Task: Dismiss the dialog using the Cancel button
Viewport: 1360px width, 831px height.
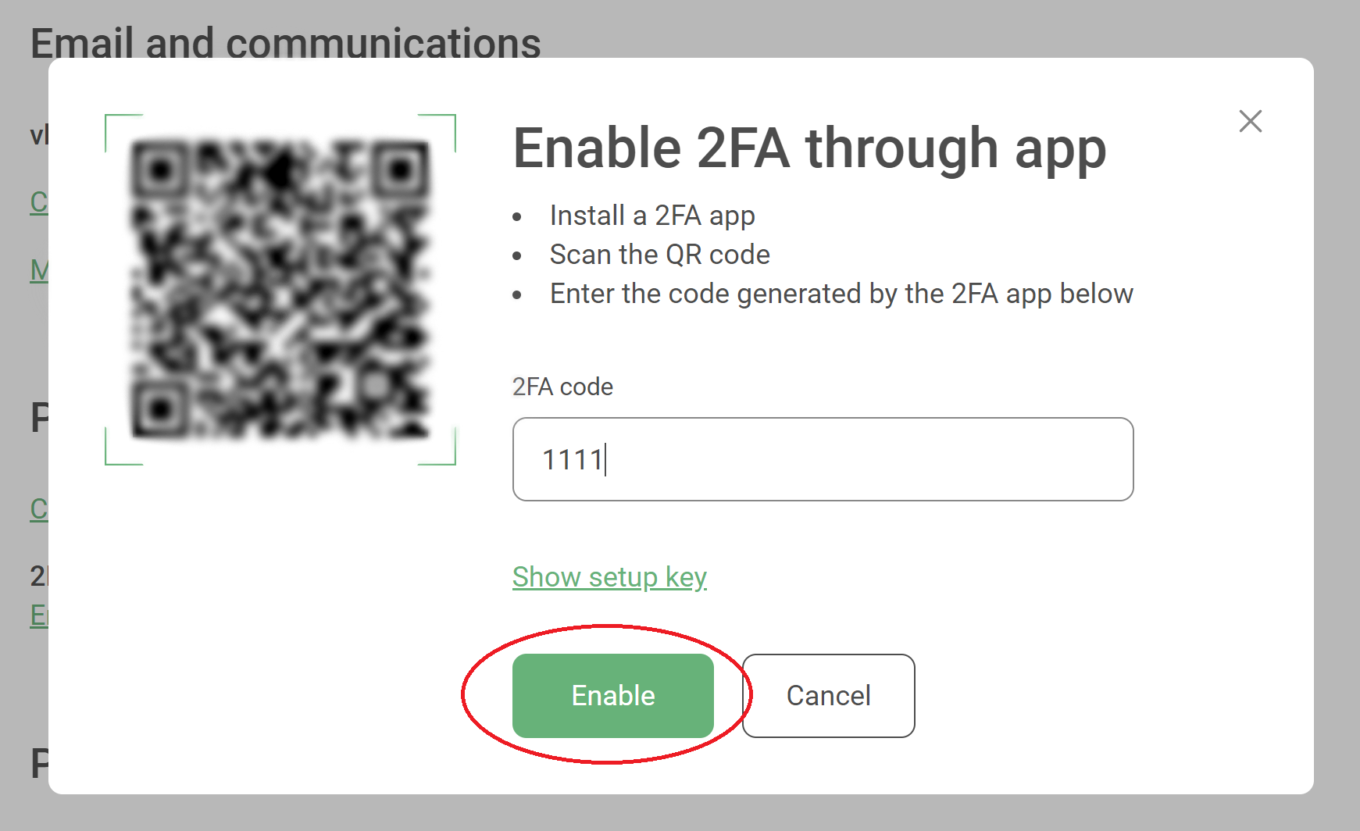Action: [x=828, y=696]
